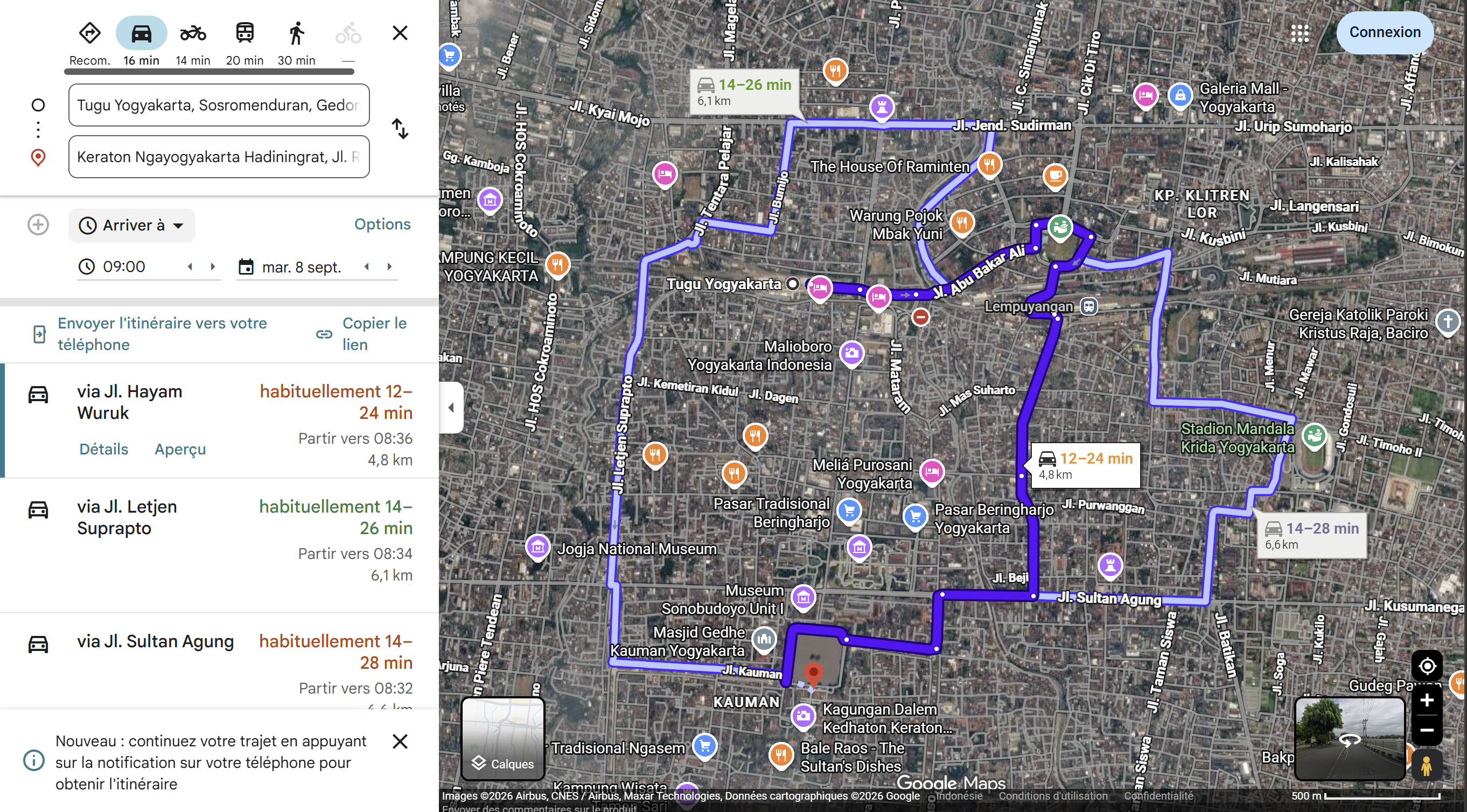Click the Connexion sign-in button
This screenshot has width=1467, height=812.
point(1385,32)
